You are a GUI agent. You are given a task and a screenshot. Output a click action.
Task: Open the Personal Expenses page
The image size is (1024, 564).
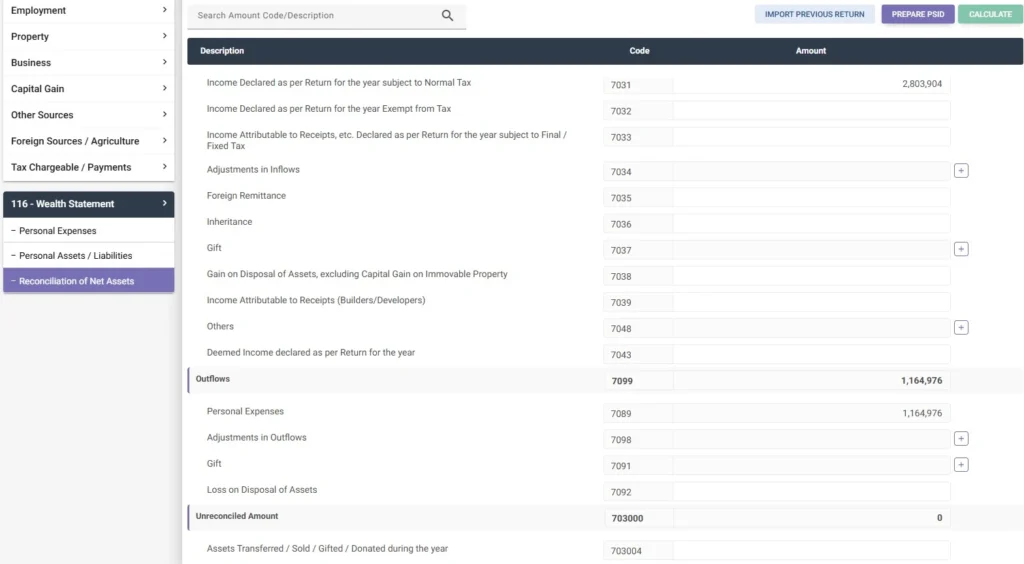[89, 230]
